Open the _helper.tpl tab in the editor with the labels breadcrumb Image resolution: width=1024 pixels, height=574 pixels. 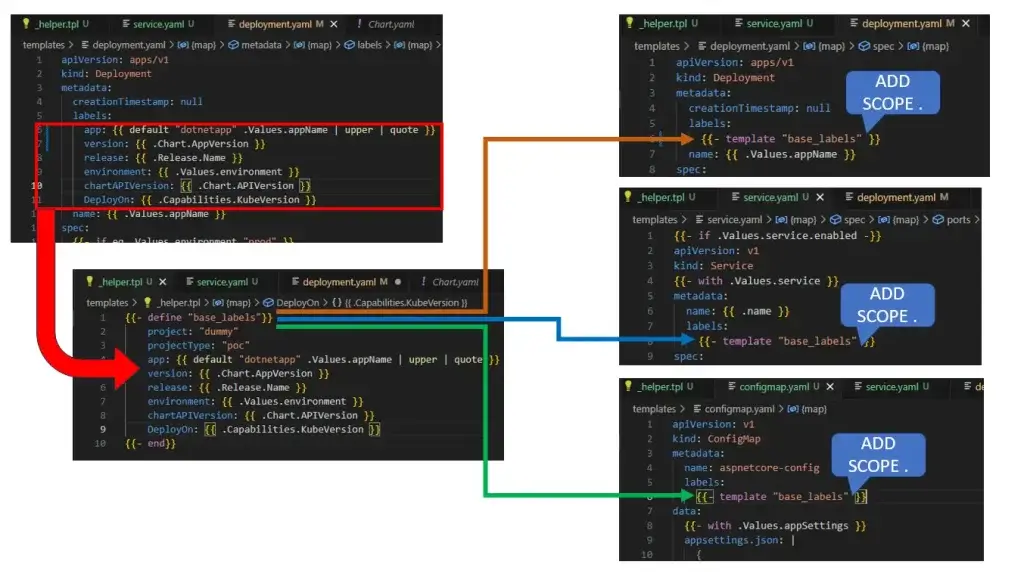click(56, 24)
